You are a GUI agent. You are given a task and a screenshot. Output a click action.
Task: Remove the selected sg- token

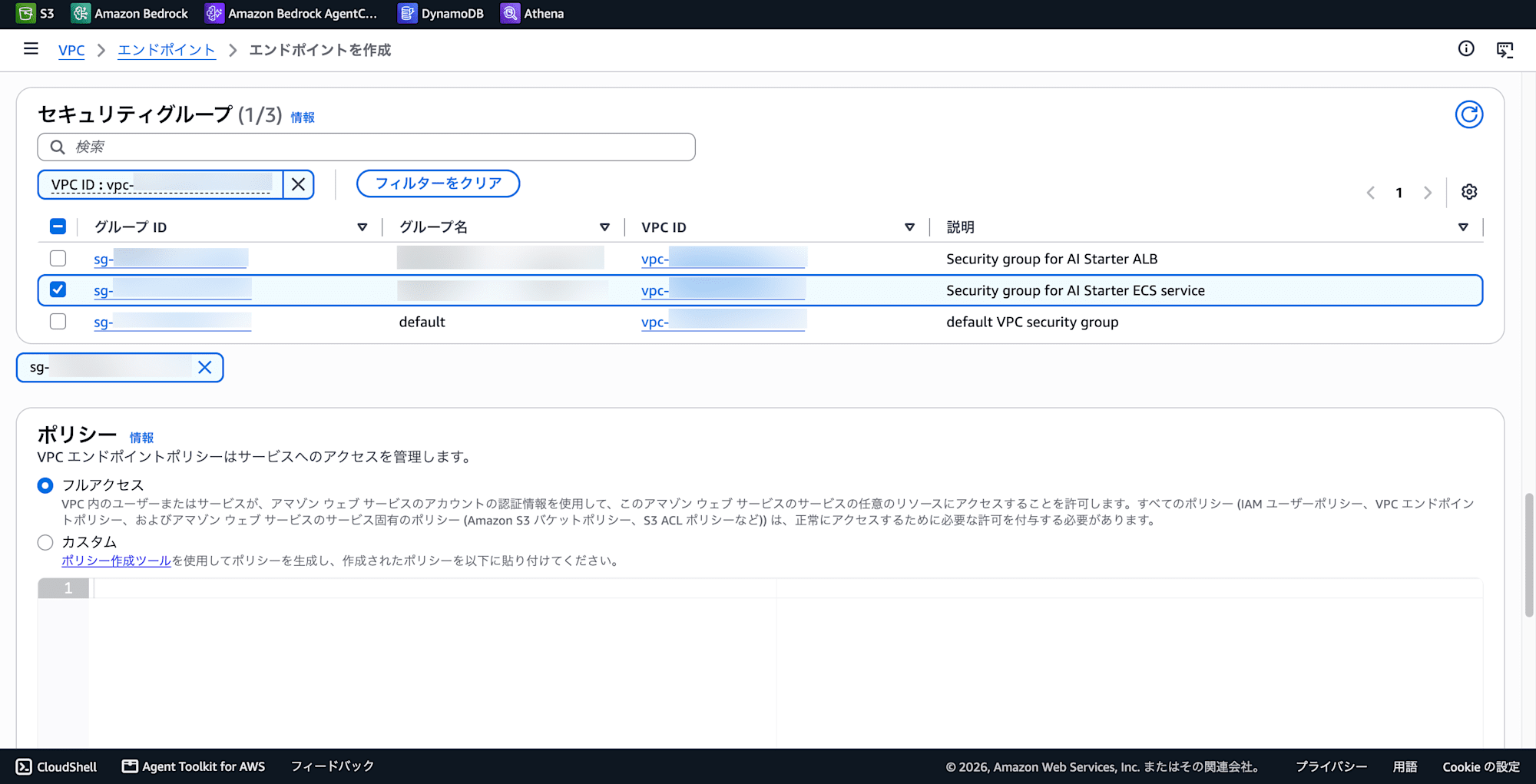[x=205, y=367]
